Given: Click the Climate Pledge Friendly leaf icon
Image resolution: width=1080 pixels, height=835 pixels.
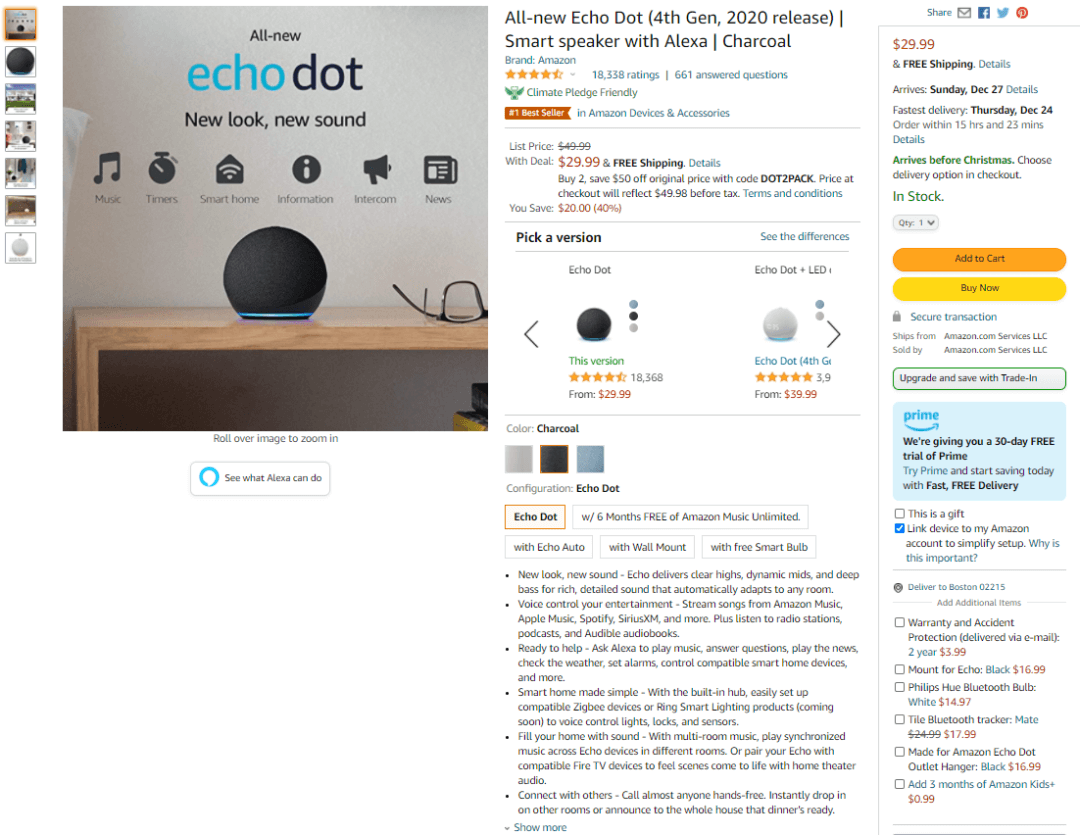Looking at the screenshot, I should point(514,92).
